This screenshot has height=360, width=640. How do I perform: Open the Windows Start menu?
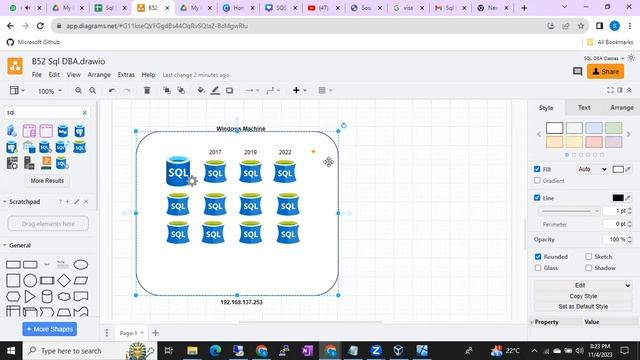11,351
